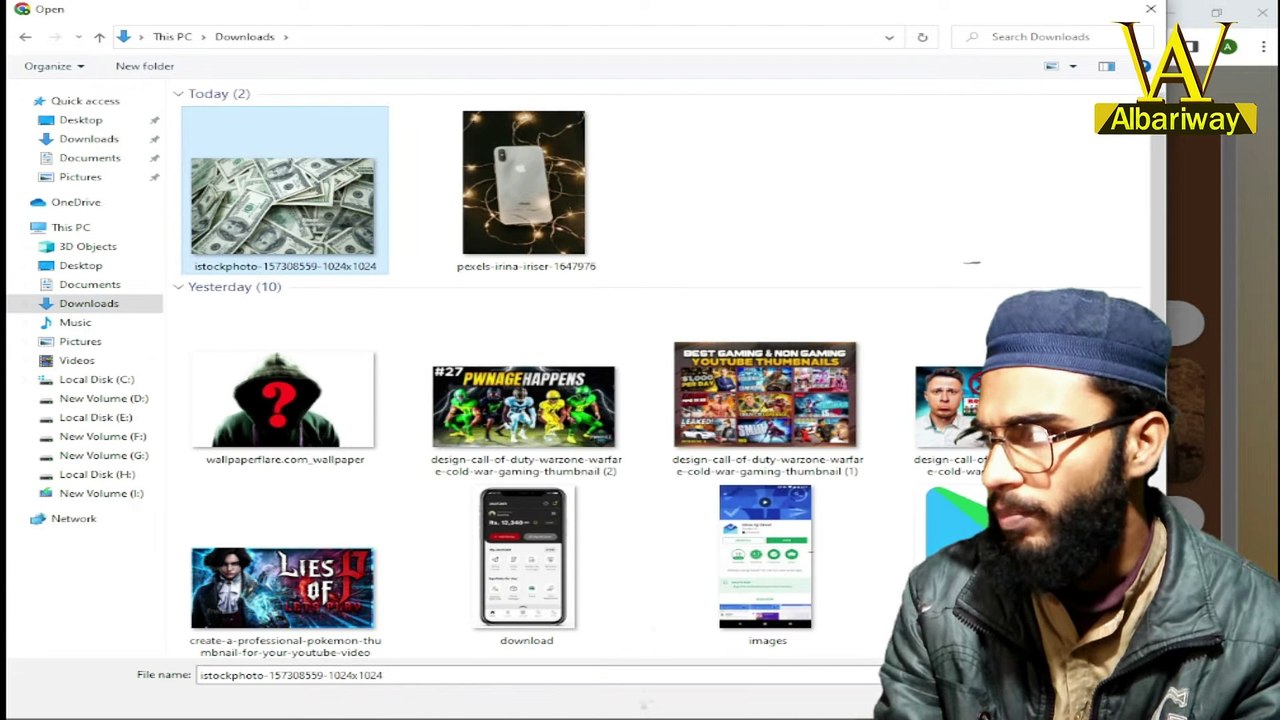Select pinned Pictures under Quick access
The height and width of the screenshot is (720, 1280).
(80, 177)
